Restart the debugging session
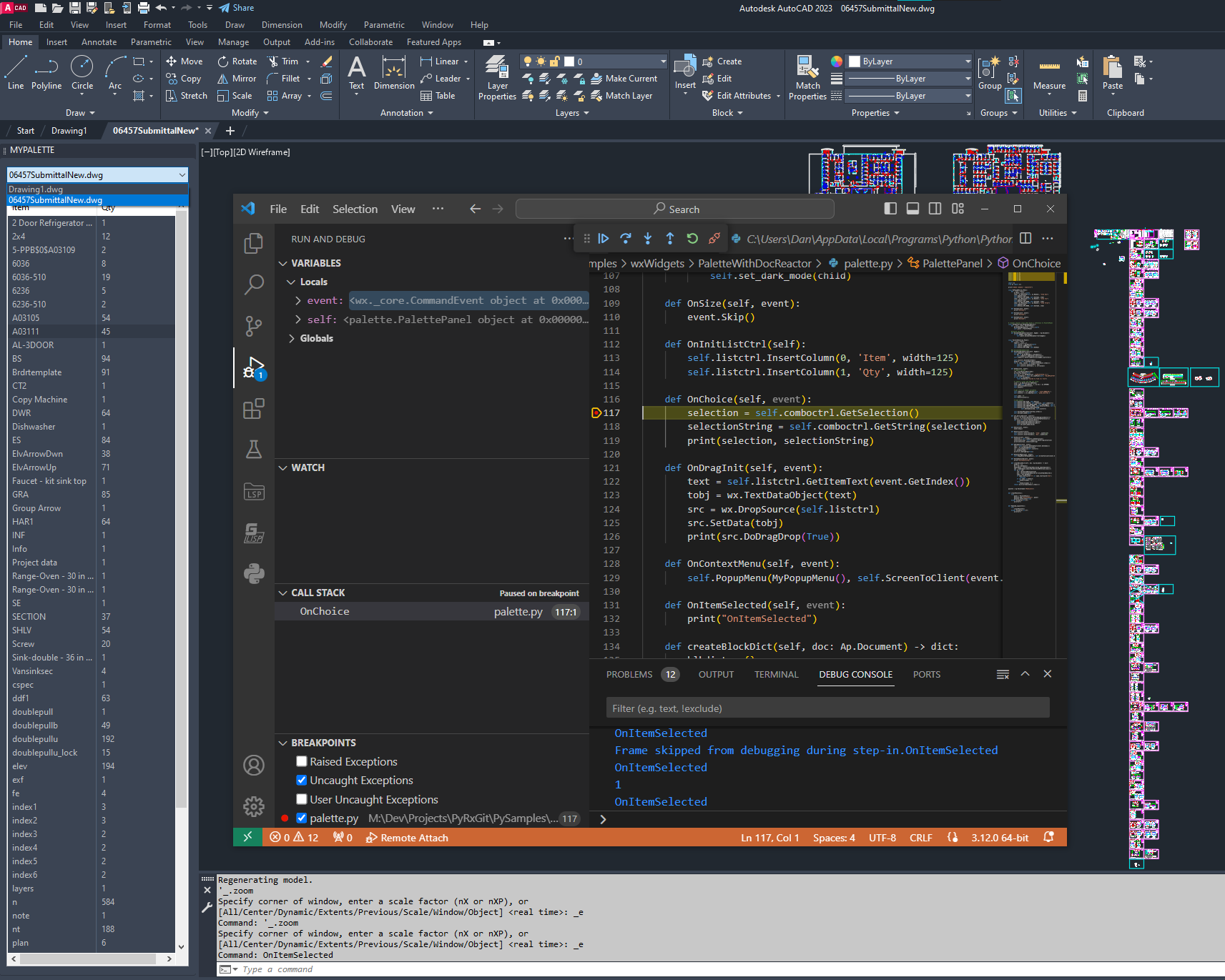 692,239
